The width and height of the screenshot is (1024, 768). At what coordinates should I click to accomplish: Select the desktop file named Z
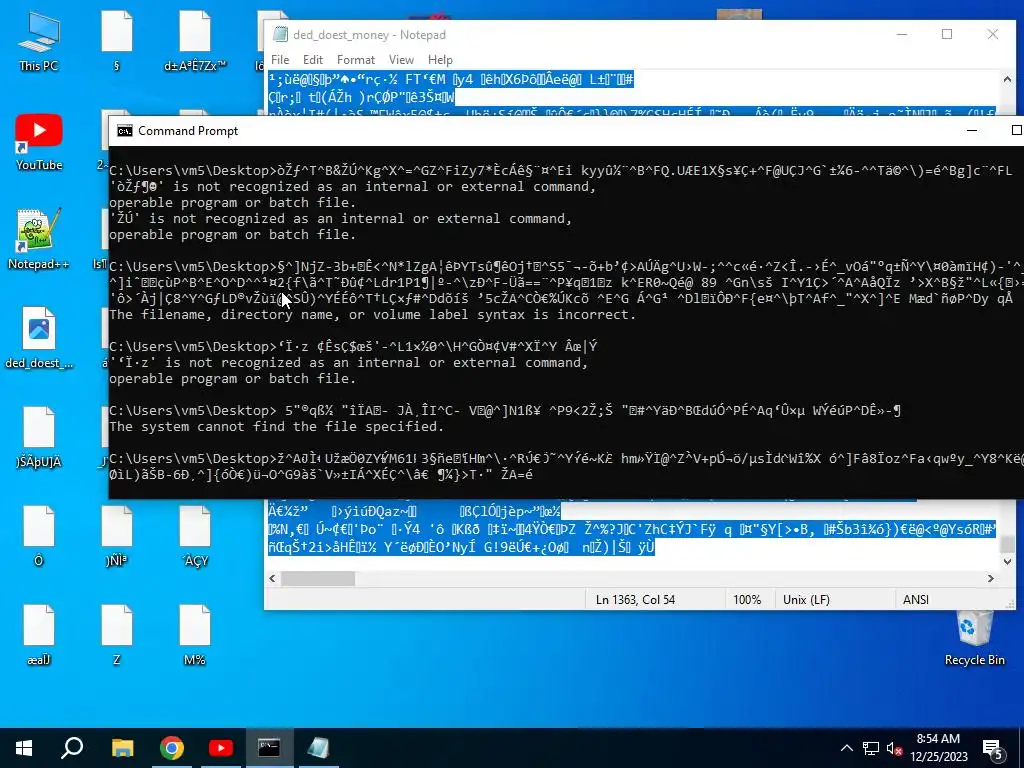coord(116,635)
